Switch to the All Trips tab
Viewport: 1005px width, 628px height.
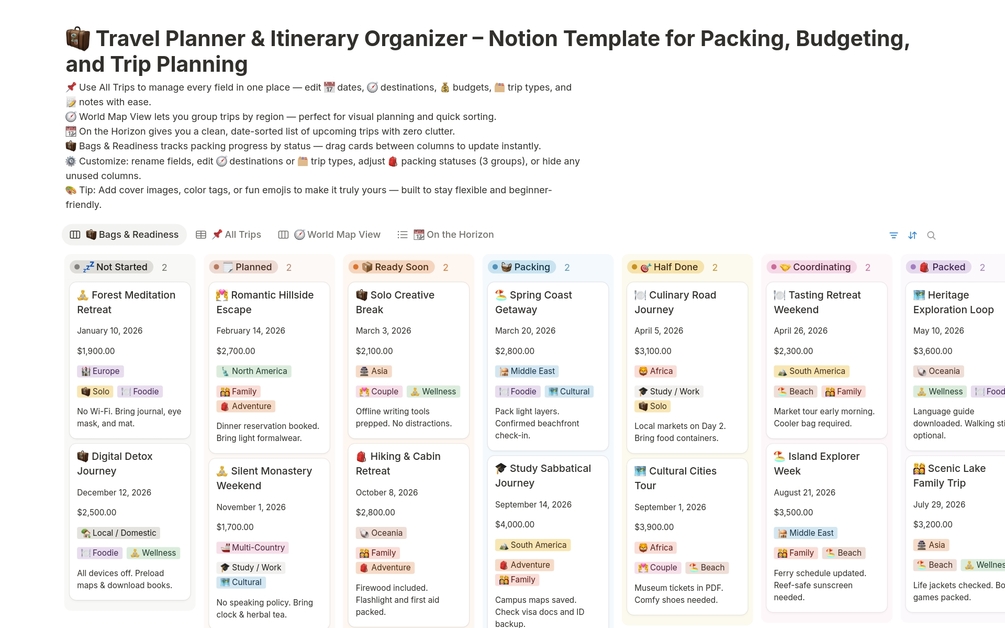236,235
